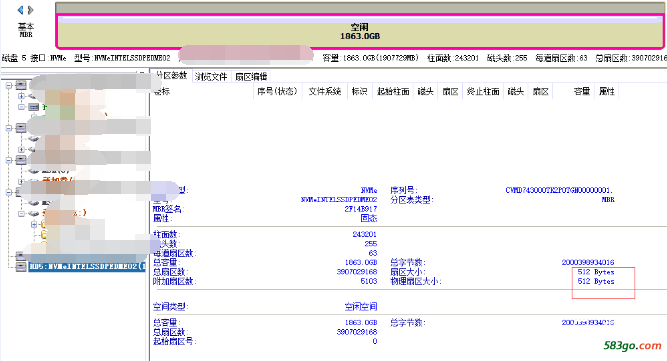Click the 序号(状态) column header
Screen dimensions: 667x361
277,91
